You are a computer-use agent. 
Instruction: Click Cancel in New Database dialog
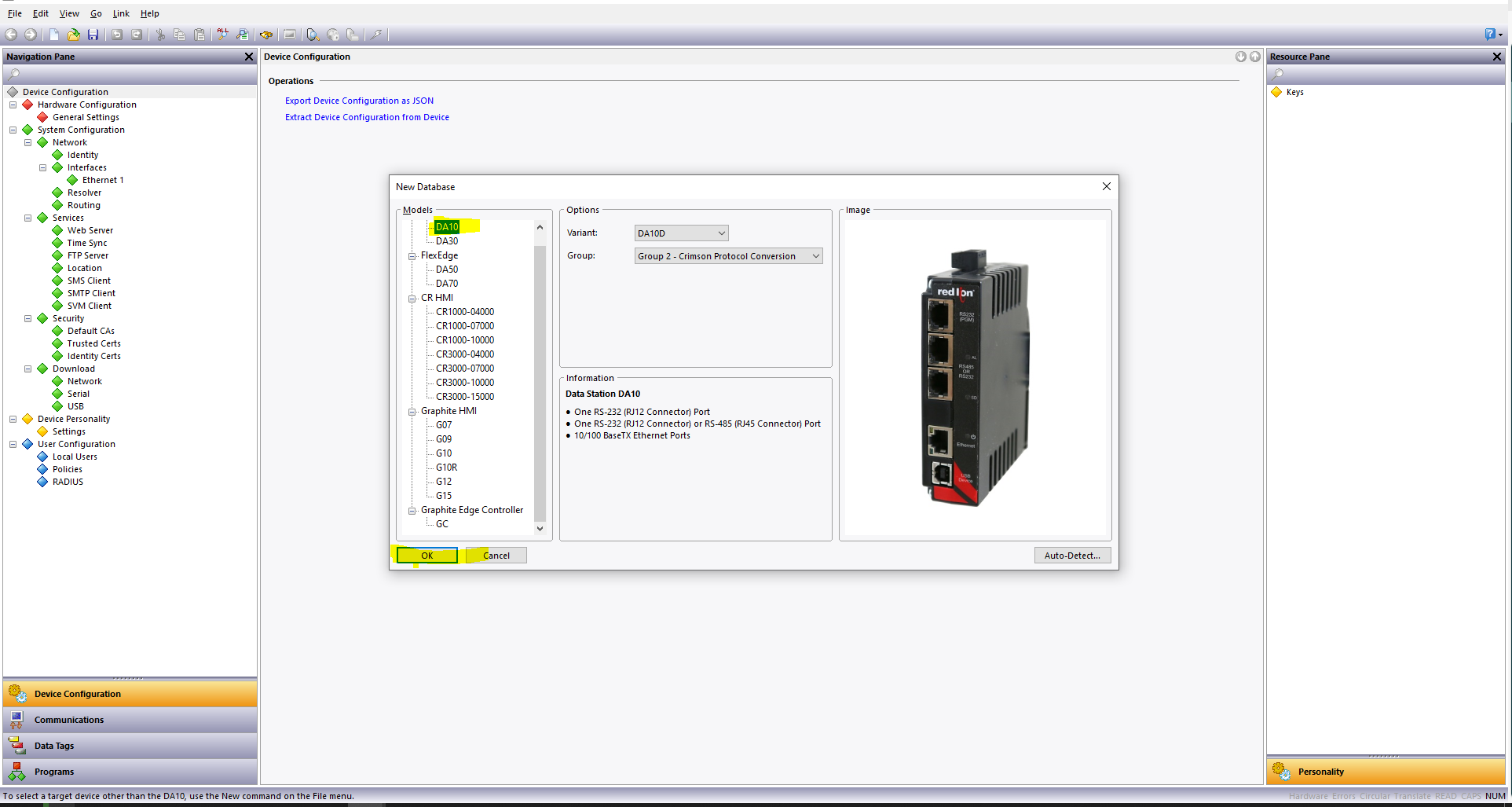click(496, 556)
